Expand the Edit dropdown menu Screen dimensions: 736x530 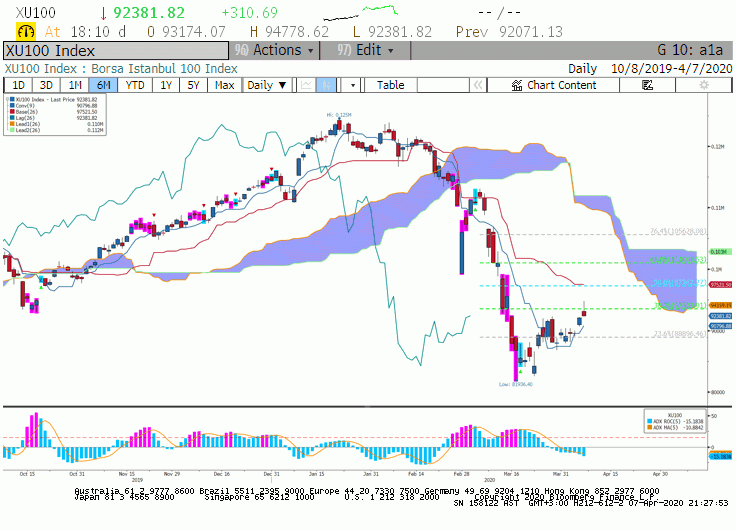click(x=365, y=50)
